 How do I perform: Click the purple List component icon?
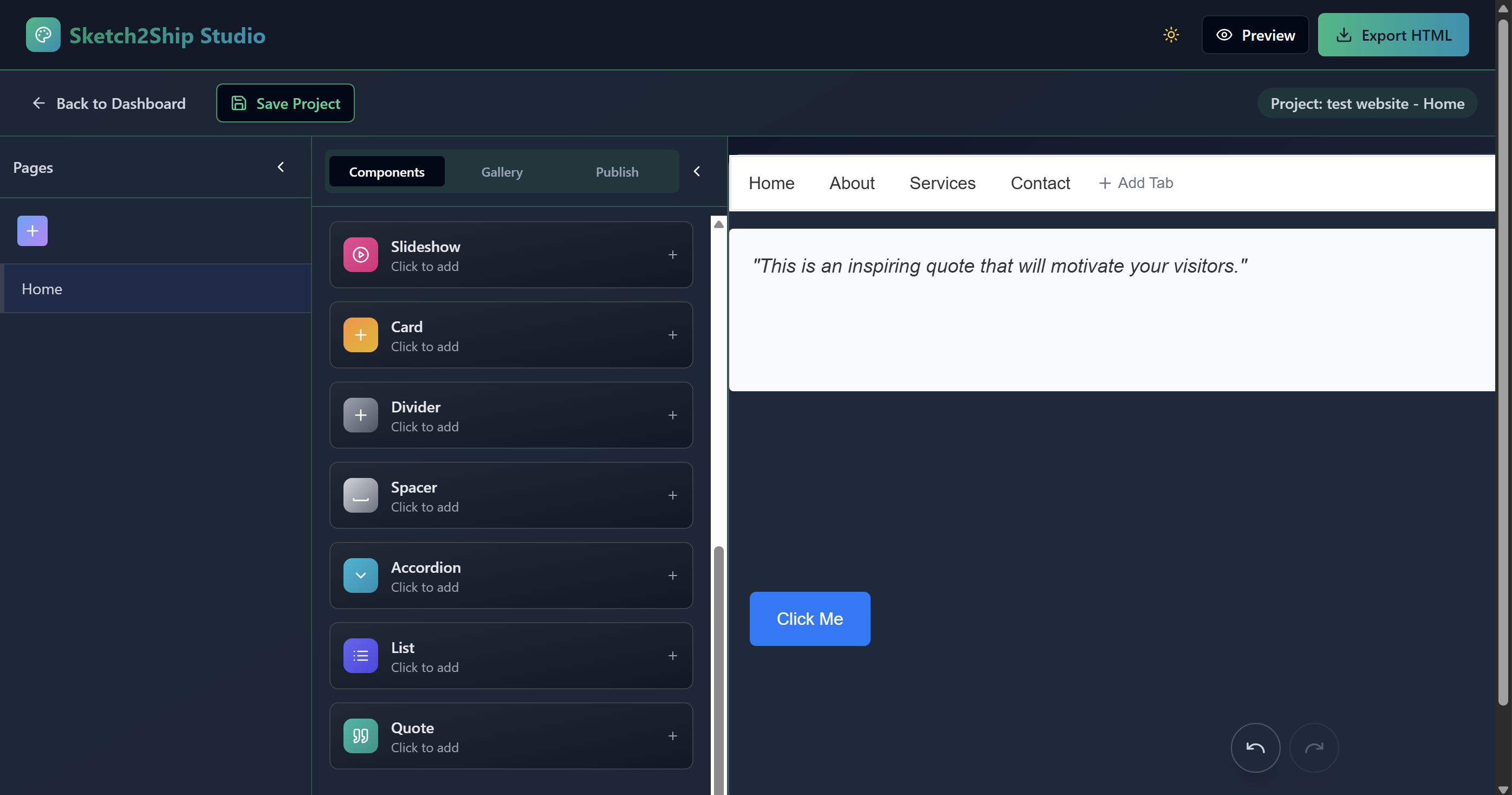click(x=360, y=656)
